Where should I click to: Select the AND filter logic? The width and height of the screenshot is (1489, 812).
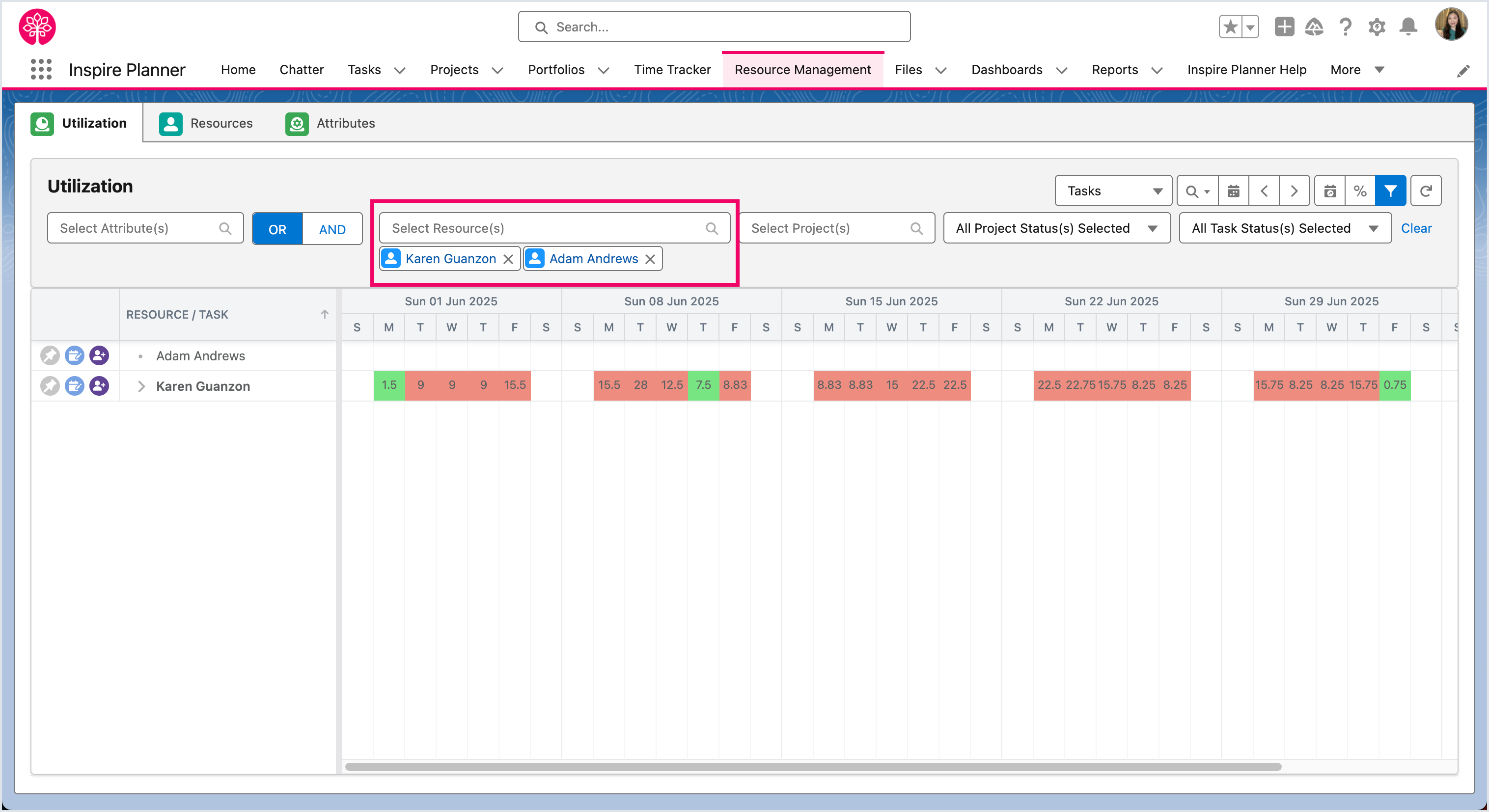tap(332, 229)
